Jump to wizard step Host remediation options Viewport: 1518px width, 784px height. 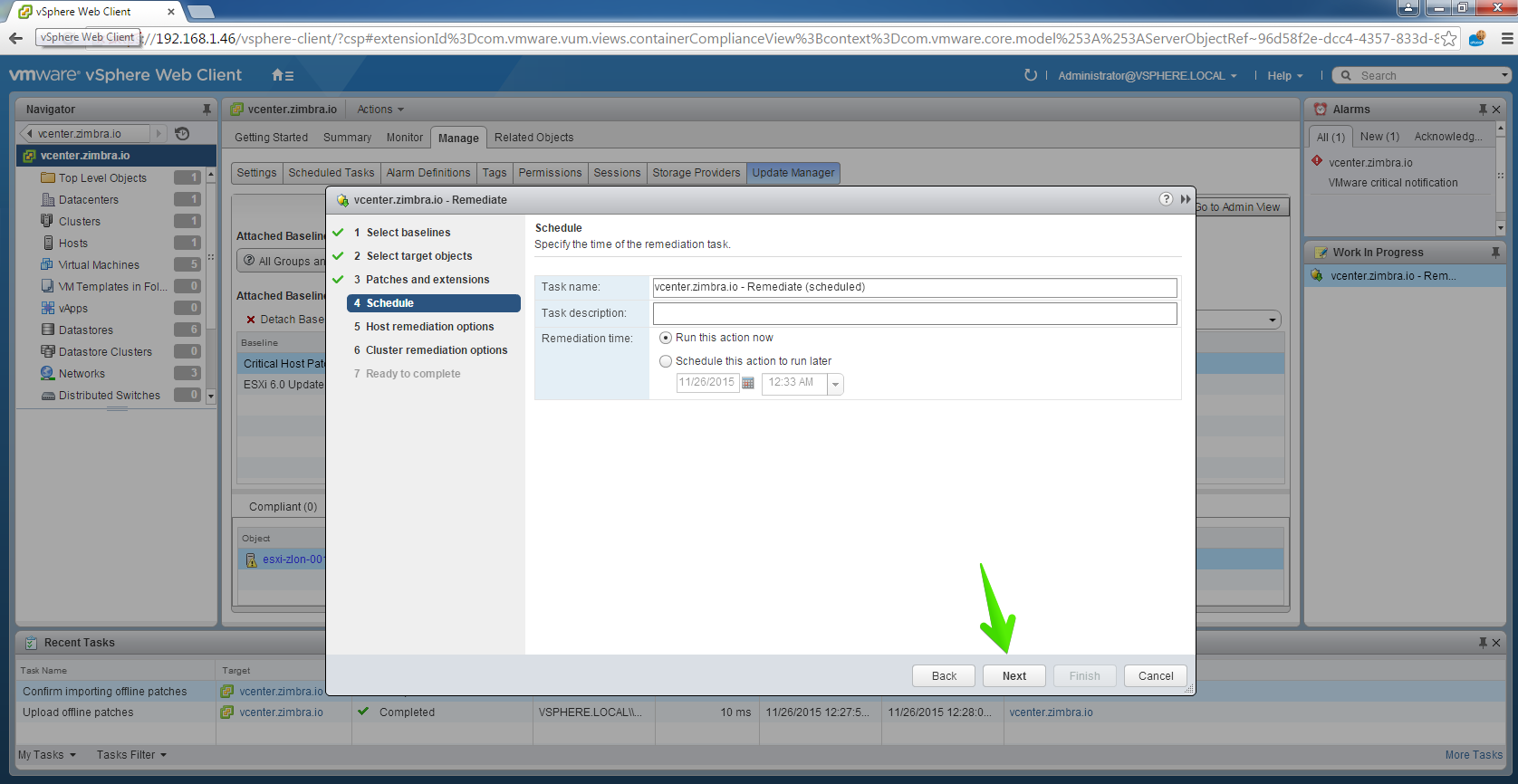pyautogui.click(x=430, y=327)
